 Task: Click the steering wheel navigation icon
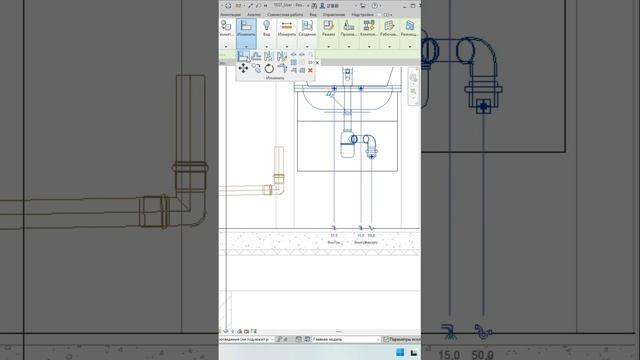tap(413, 77)
